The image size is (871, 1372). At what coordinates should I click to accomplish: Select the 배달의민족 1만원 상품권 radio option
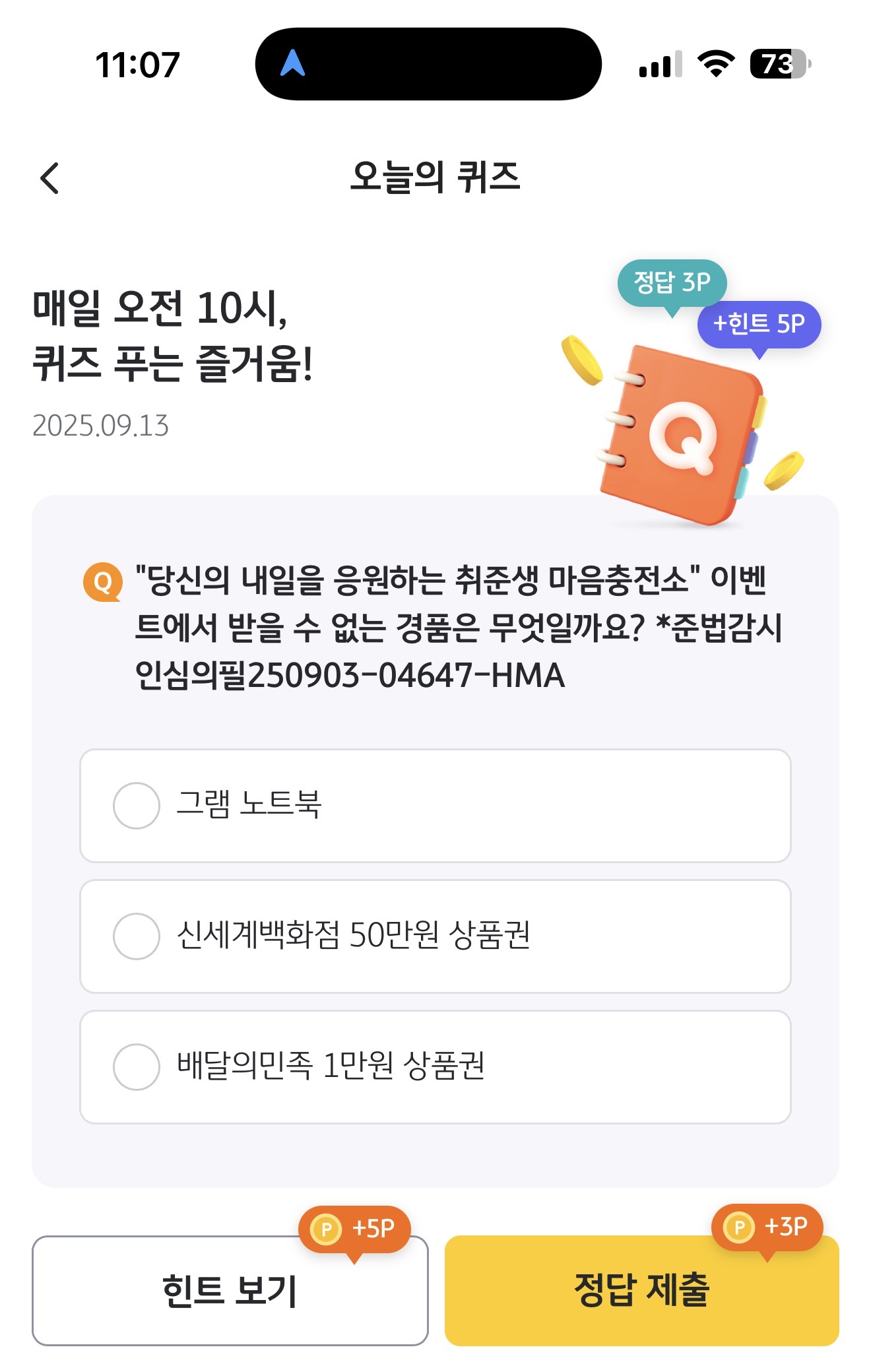pos(435,1067)
